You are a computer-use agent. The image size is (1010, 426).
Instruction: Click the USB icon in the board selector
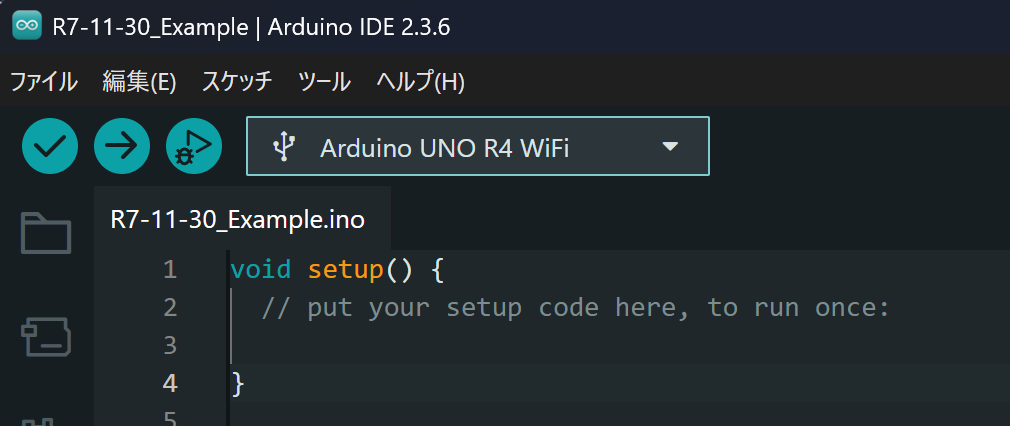[284, 147]
